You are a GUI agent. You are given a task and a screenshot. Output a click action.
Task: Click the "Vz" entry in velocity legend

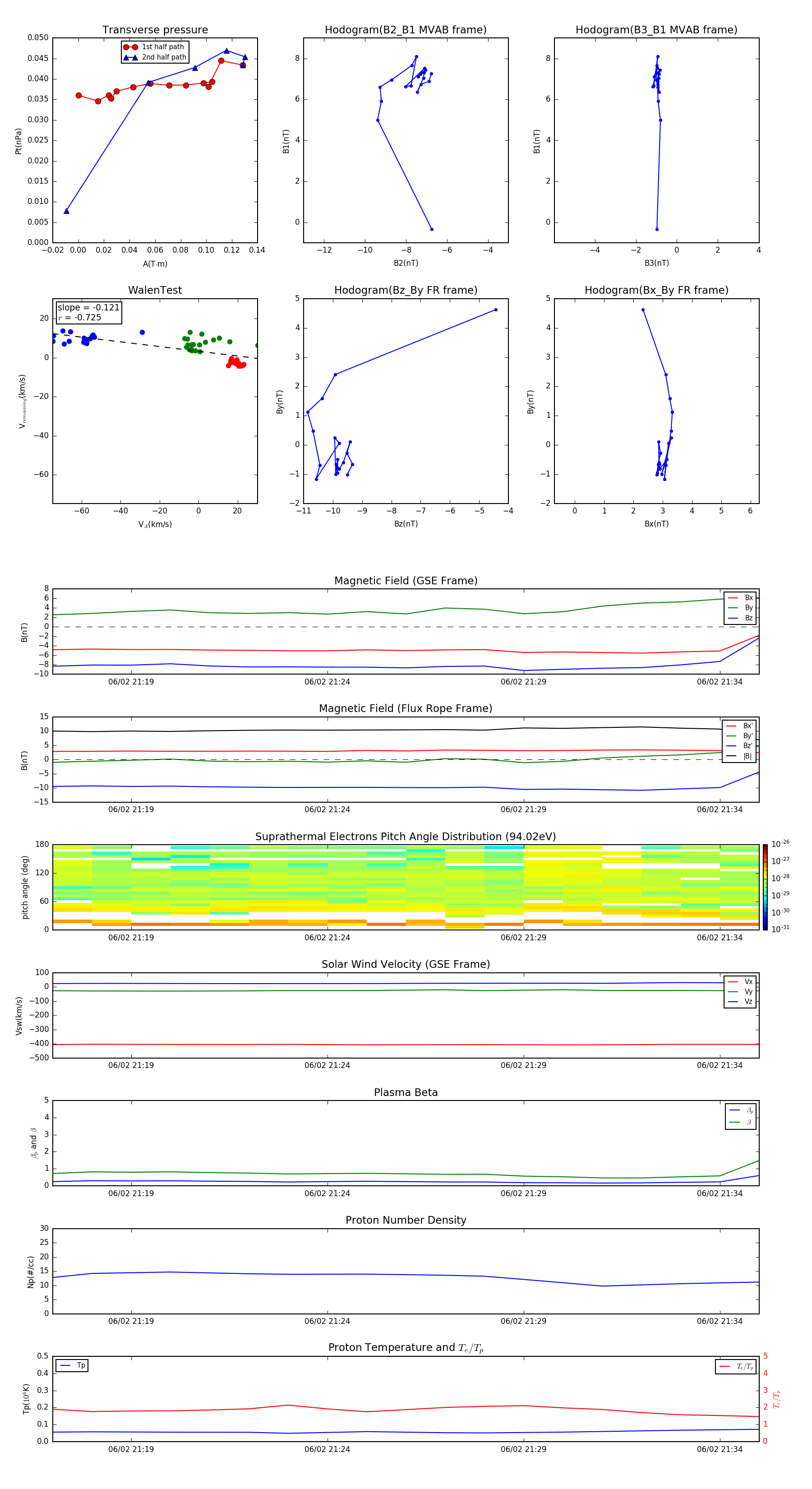[x=740, y=1002]
